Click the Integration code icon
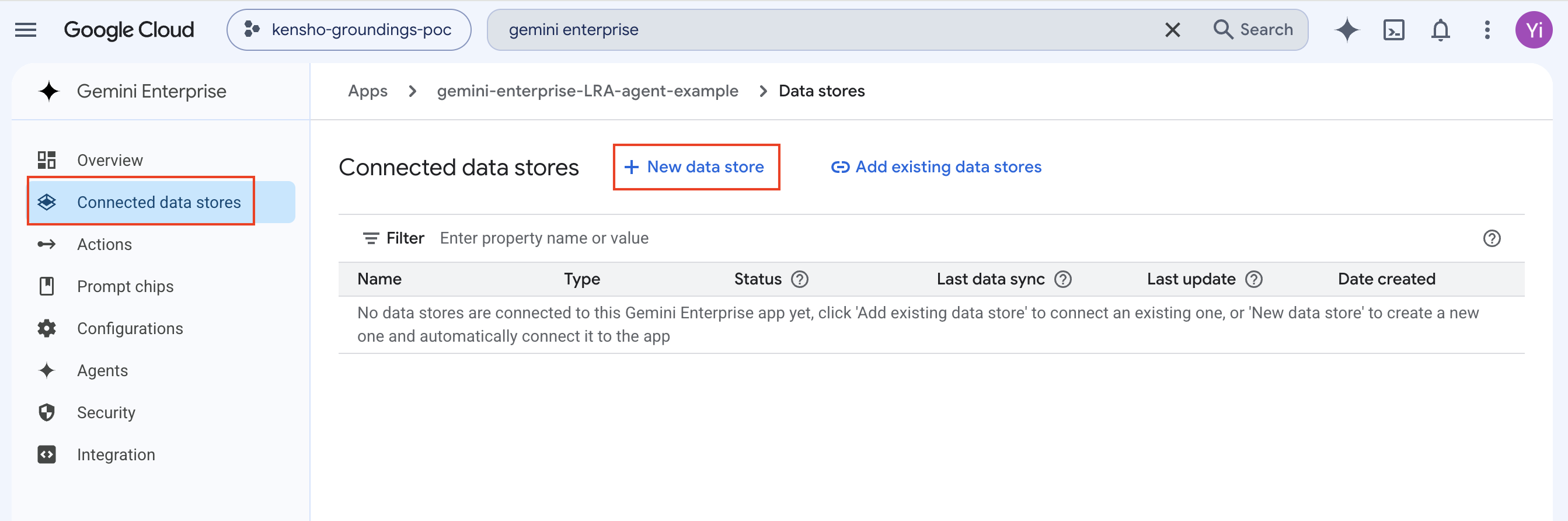Screen dimensions: 1568x521 46,454
